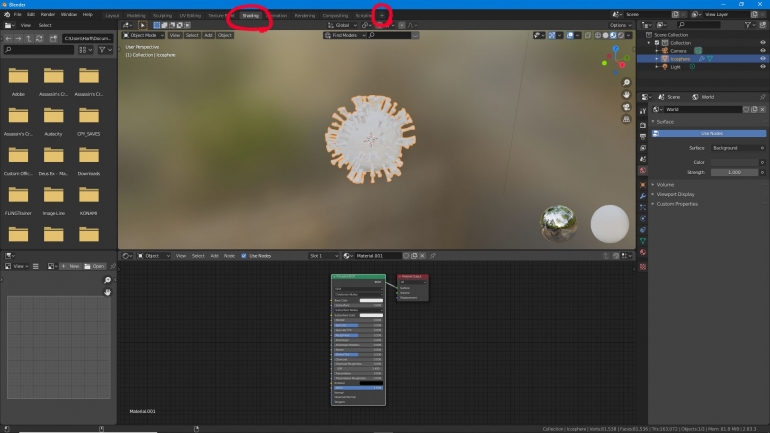Switch to the Rendering workspace tab

coord(304,16)
